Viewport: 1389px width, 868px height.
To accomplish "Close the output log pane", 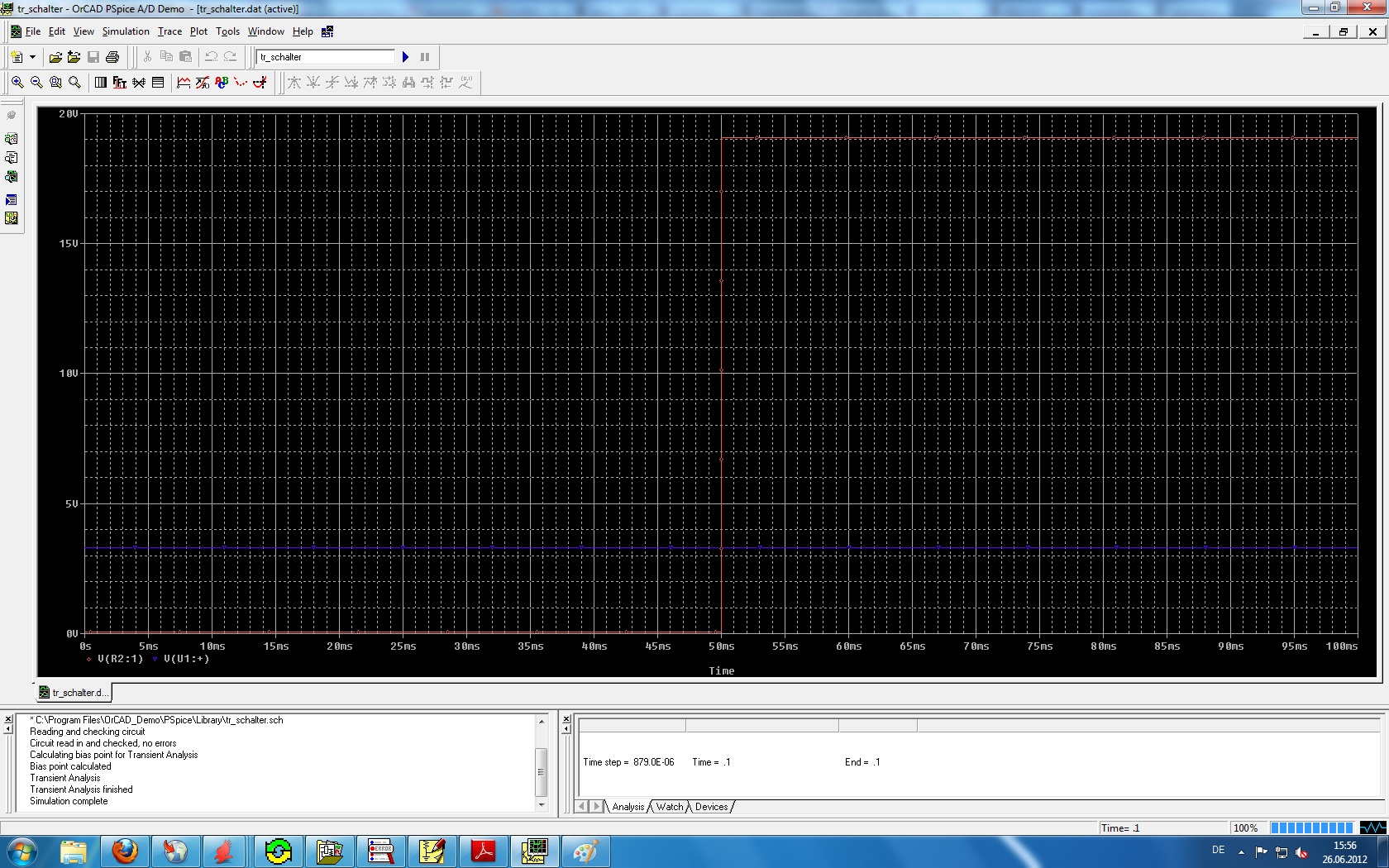I will click(8, 719).
